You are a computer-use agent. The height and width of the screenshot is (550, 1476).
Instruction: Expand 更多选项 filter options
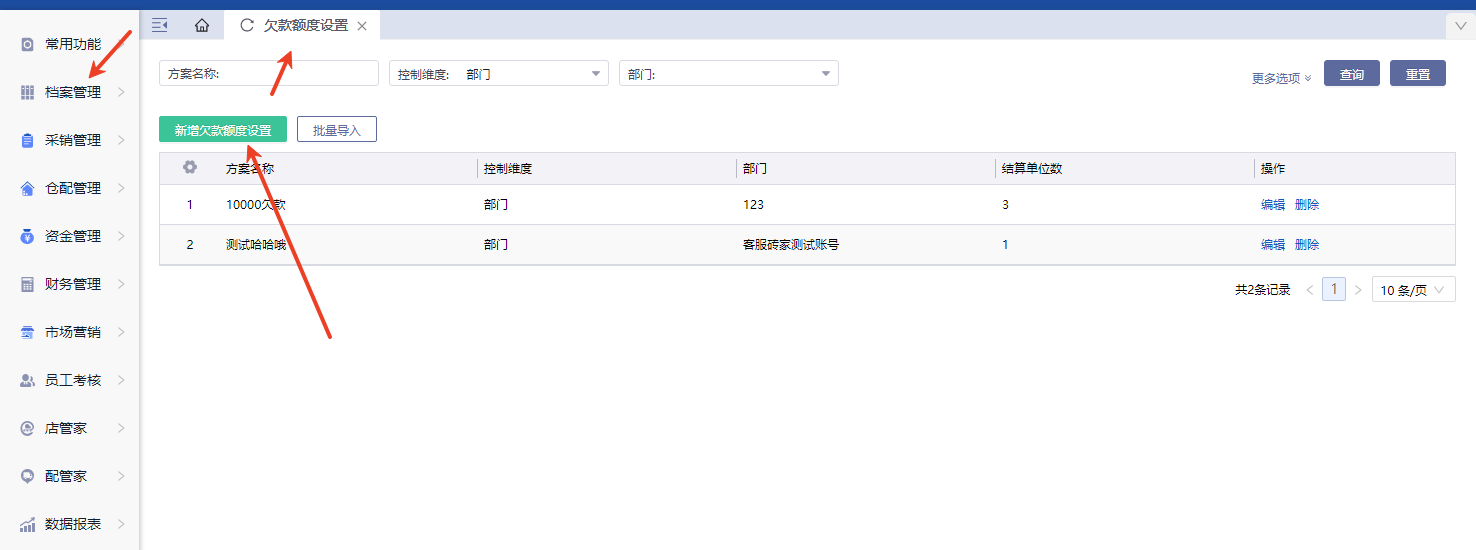point(1281,78)
